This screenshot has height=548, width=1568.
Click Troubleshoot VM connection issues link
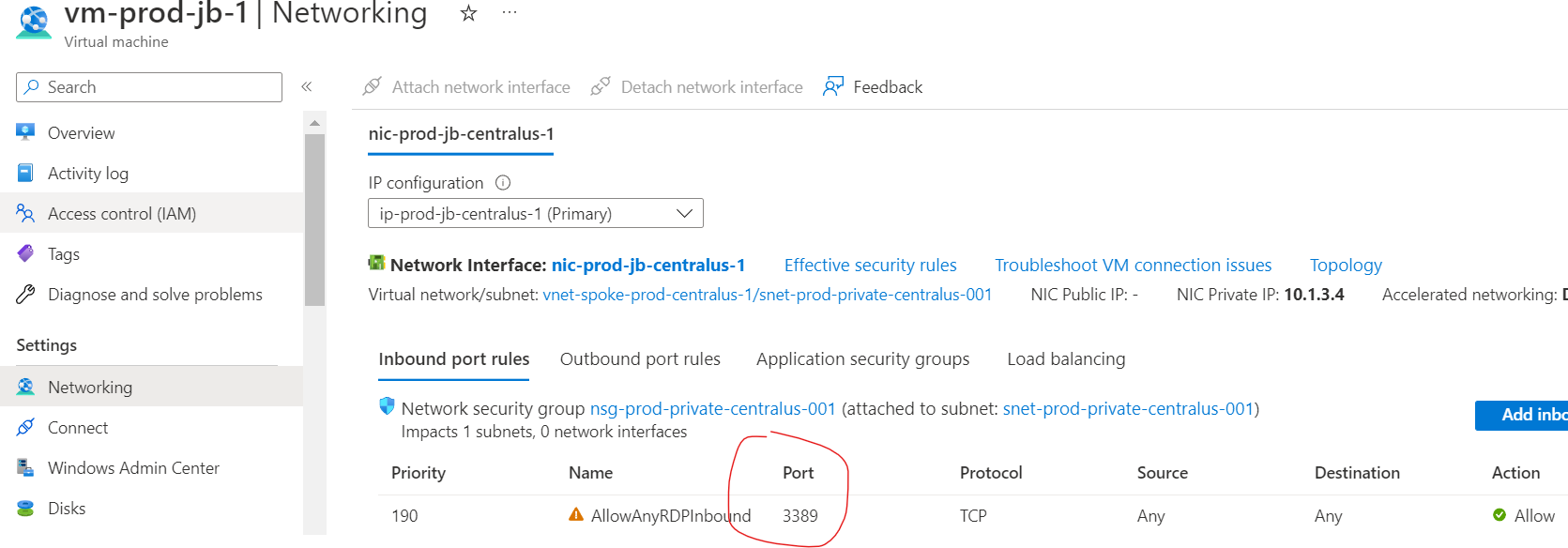(1133, 266)
